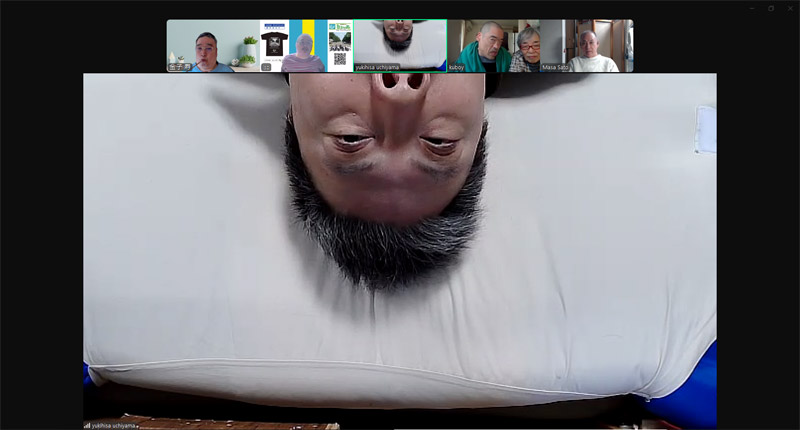Maximize or restore the meeting window
The width and height of the screenshot is (800, 430).
click(x=770, y=8)
